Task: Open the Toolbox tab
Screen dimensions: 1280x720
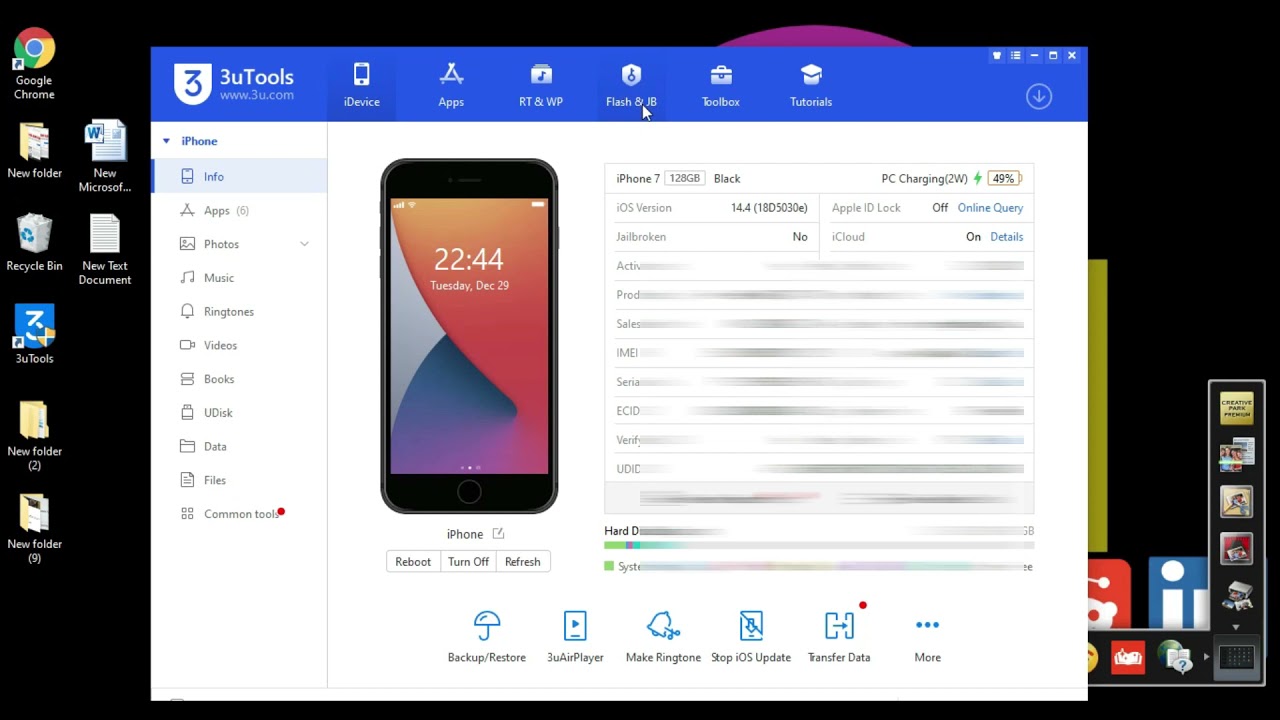Action: pos(721,85)
